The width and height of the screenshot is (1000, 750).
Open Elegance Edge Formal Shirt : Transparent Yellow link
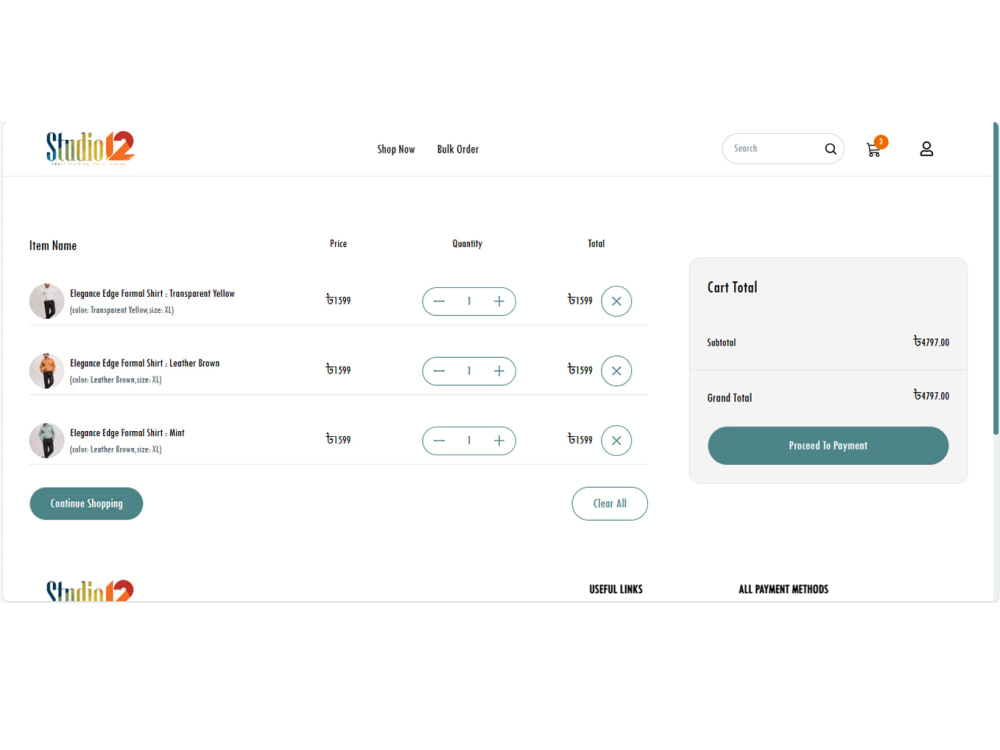[152, 293]
